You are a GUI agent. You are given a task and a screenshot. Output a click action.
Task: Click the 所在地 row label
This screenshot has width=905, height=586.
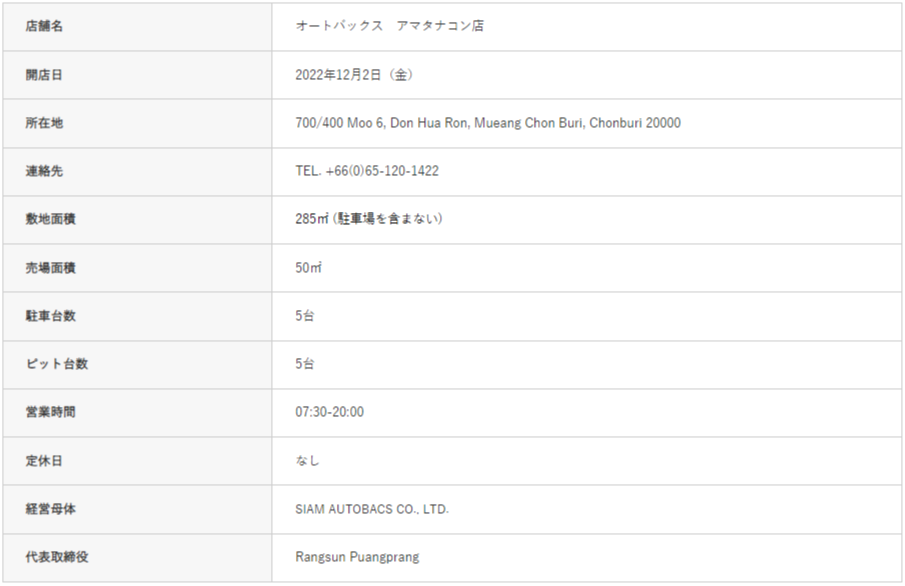pos(44,123)
